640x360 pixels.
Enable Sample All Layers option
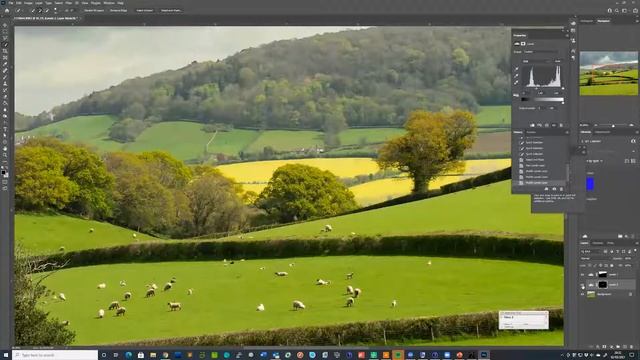coord(94,10)
